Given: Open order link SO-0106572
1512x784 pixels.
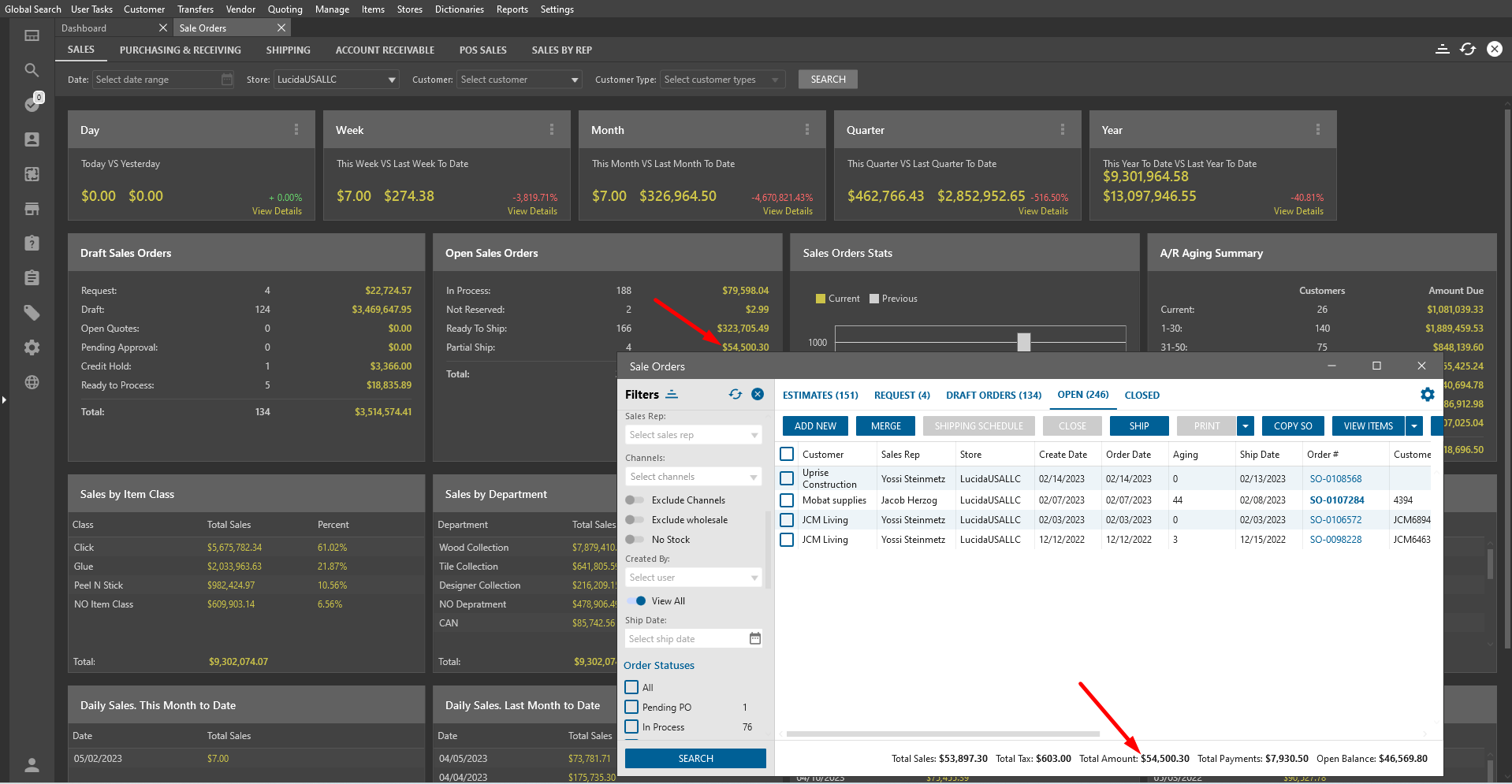Looking at the screenshot, I should (1335, 520).
